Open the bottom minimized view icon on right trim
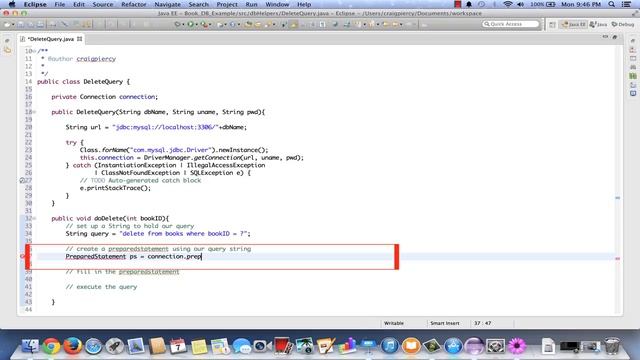This screenshot has width=640, height=360. [633, 93]
